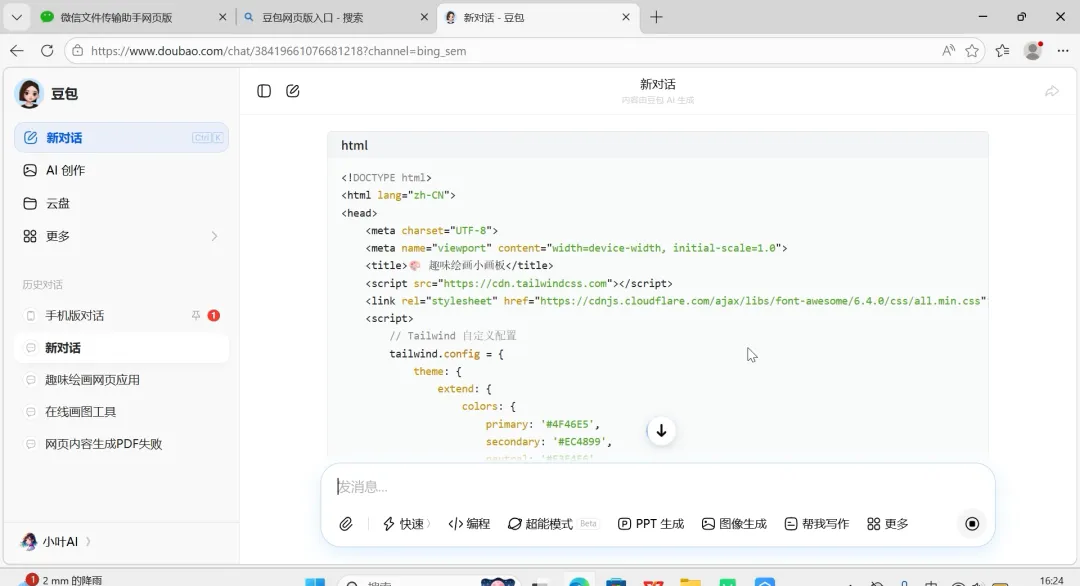Click the '#EC4899' secondary color value
The image size is (1080, 586).
click(x=582, y=442)
